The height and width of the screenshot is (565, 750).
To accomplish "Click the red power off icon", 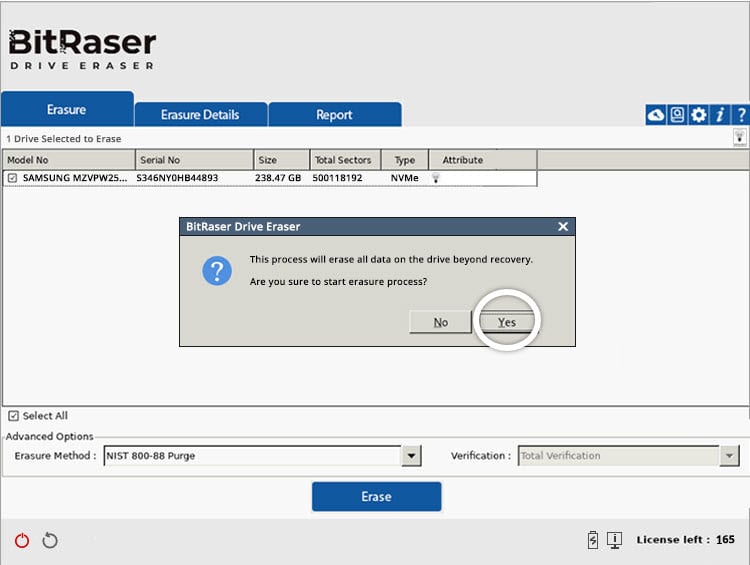I will click(22, 541).
